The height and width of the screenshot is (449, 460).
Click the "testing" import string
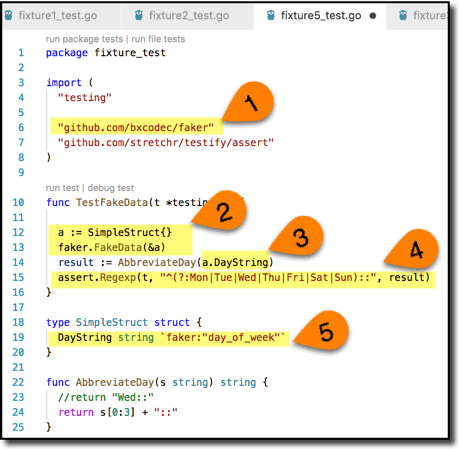(85, 97)
